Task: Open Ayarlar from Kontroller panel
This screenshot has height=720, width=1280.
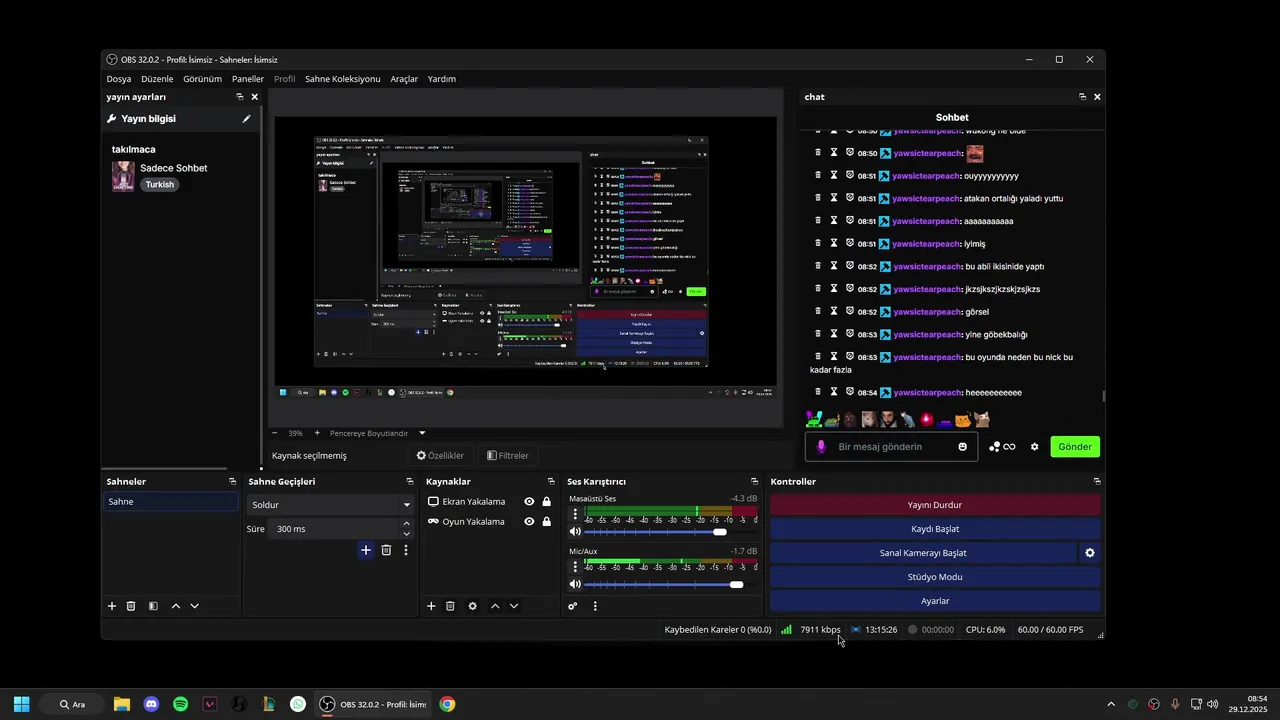Action: 935,601
